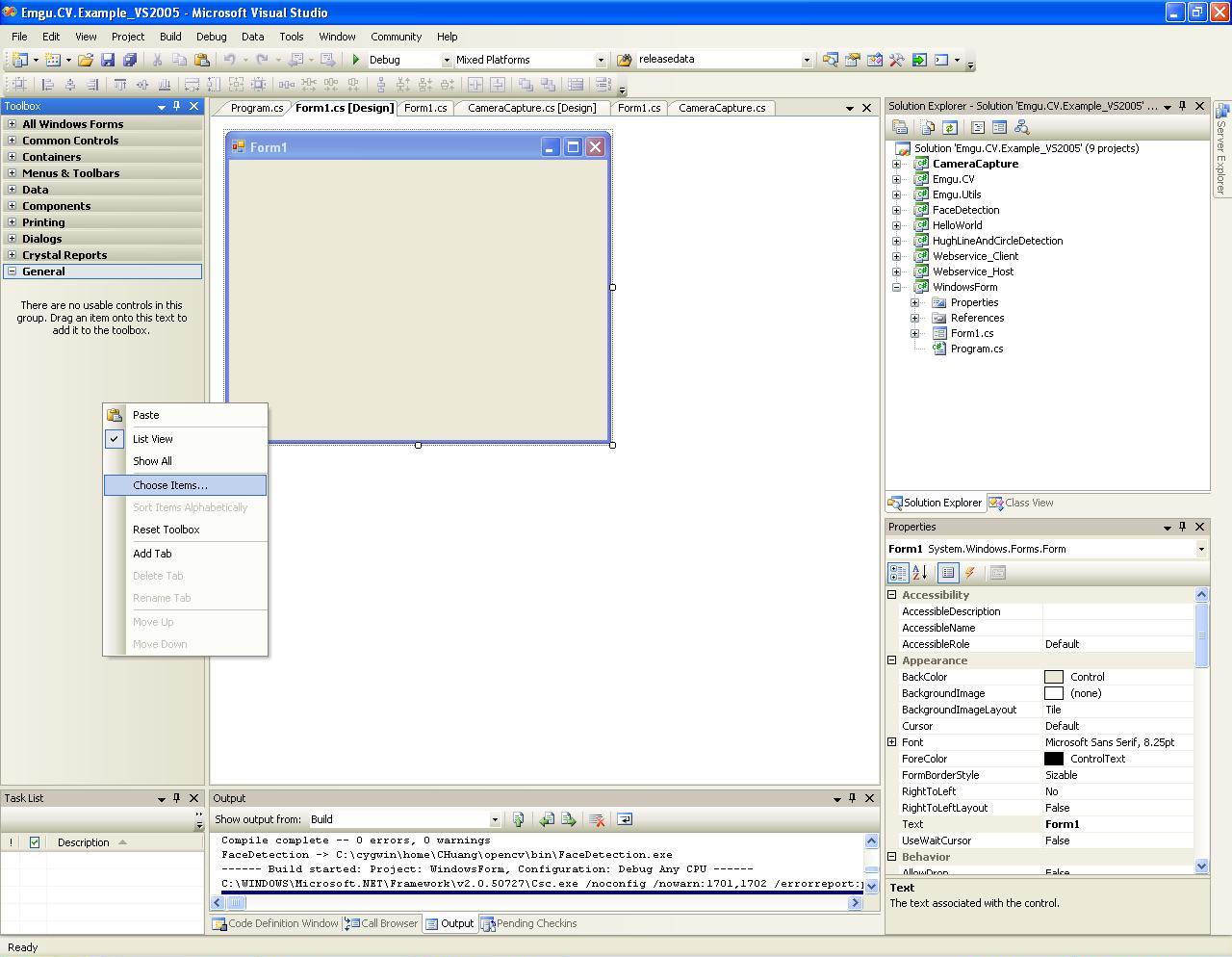Toggle auto-hide pin on Output panel
This screenshot has width=1232, height=957.
[x=853, y=798]
